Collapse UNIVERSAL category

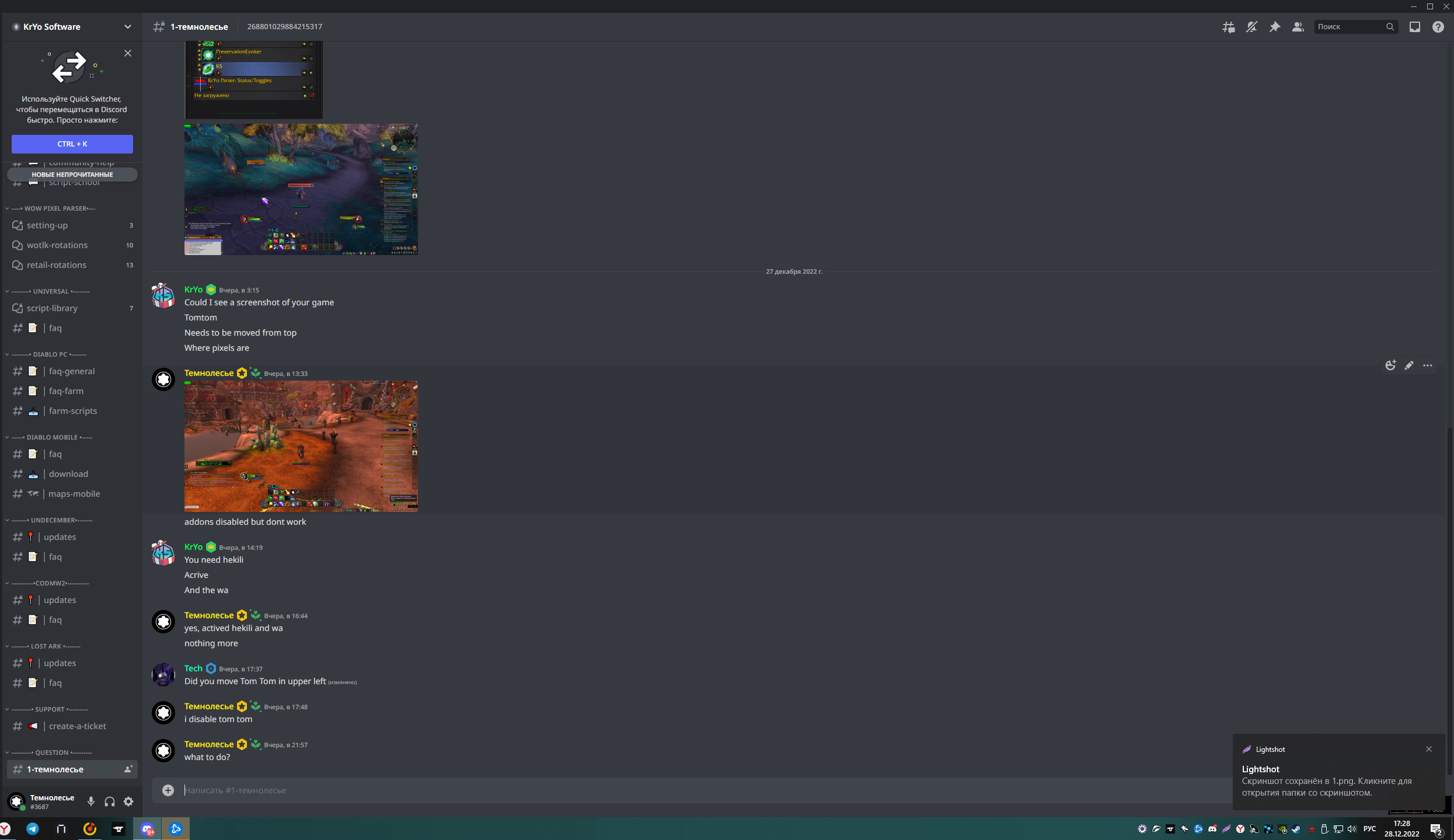50,291
